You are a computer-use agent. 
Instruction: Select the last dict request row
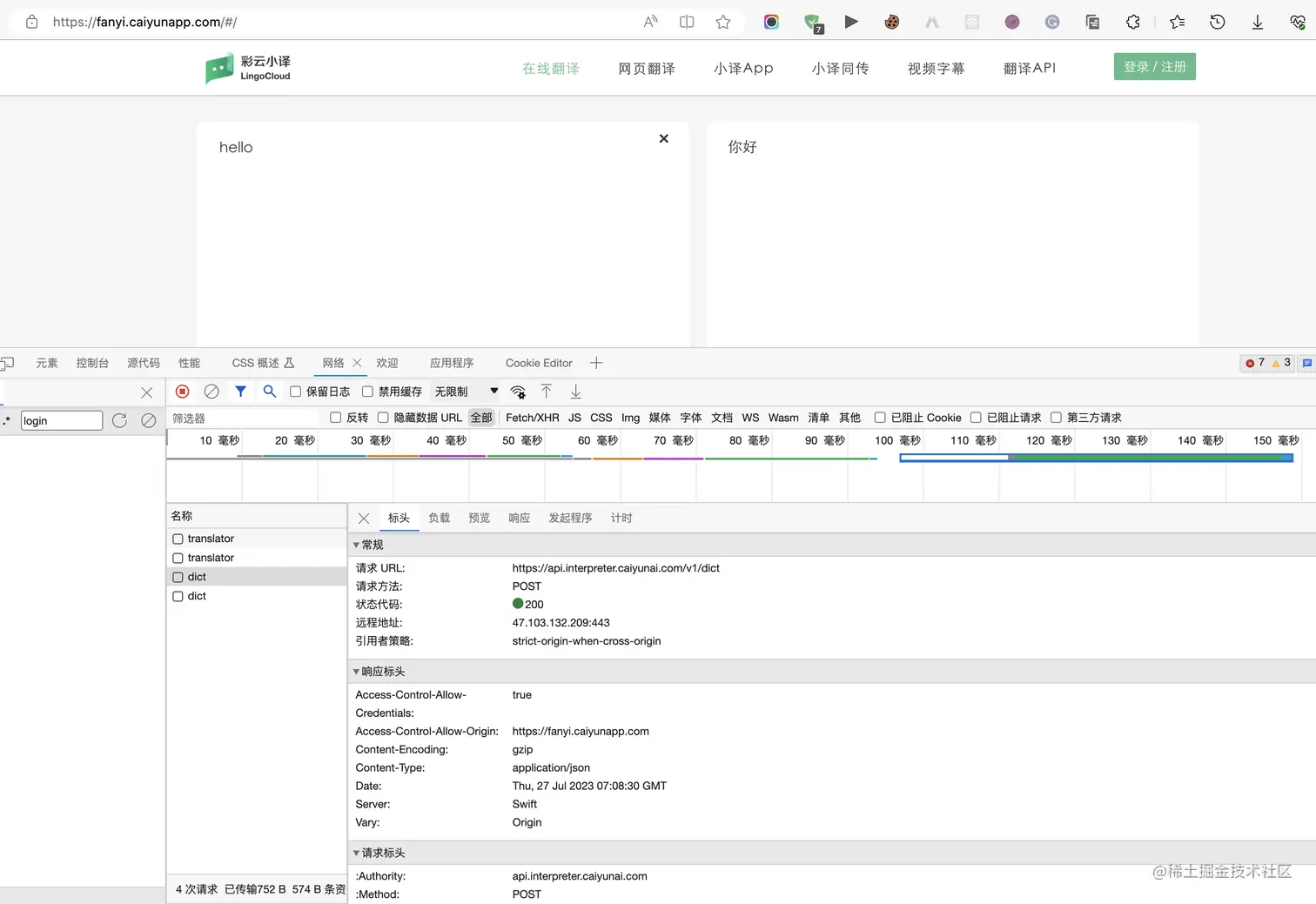pyautogui.click(x=257, y=596)
